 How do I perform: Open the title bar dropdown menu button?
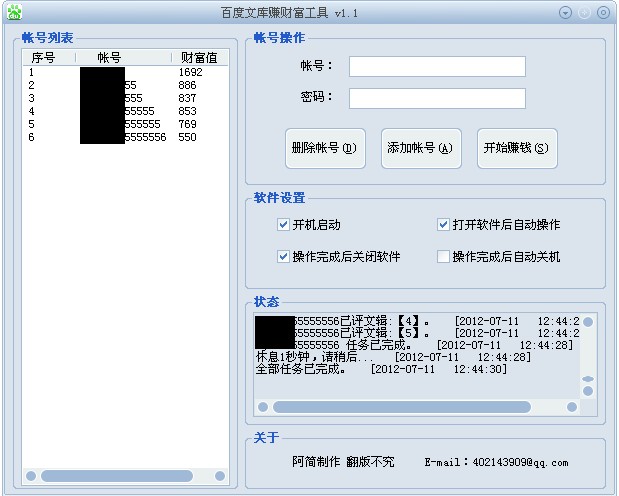point(565,13)
